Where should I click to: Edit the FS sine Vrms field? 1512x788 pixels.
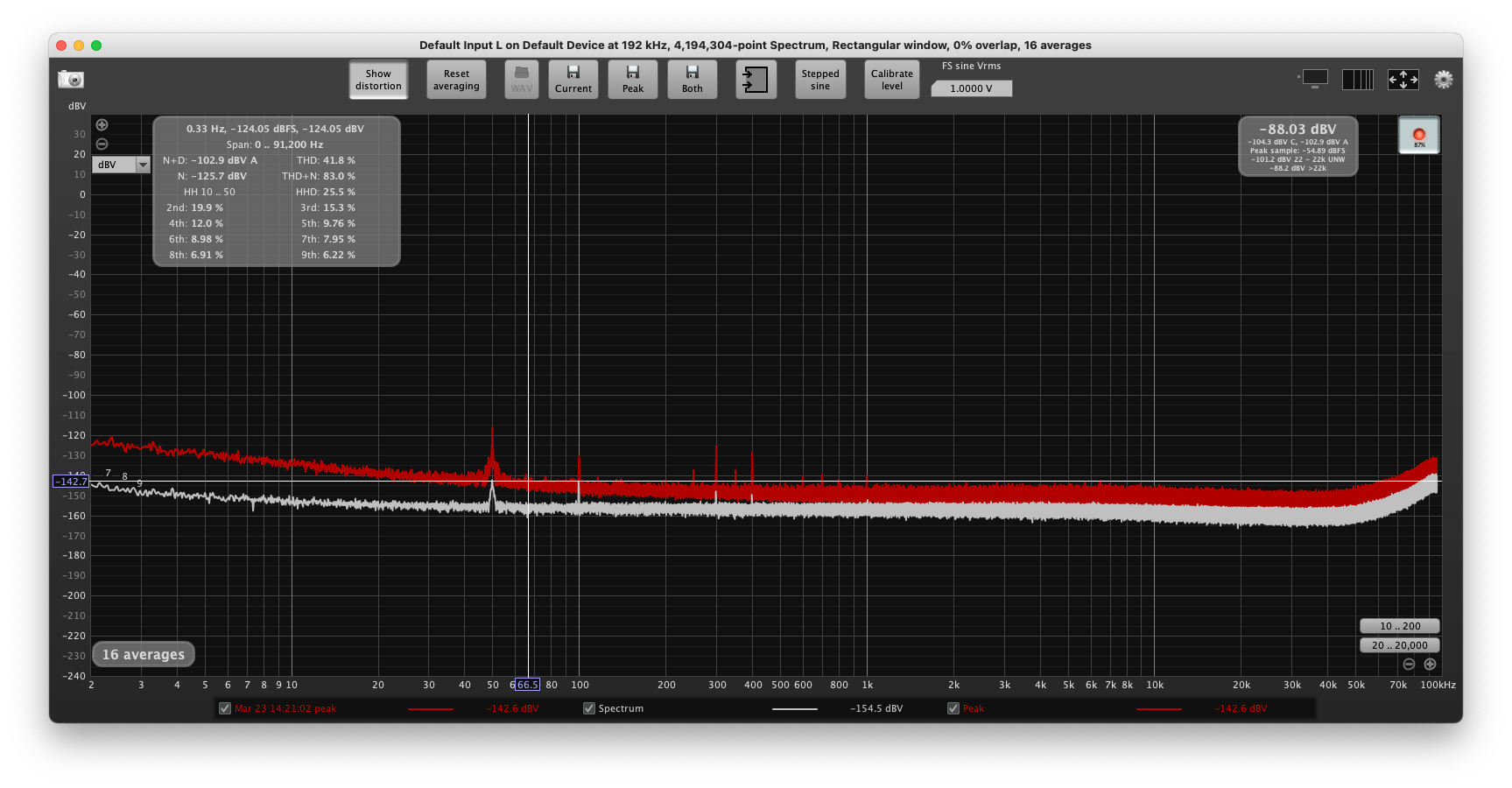coord(972,88)
